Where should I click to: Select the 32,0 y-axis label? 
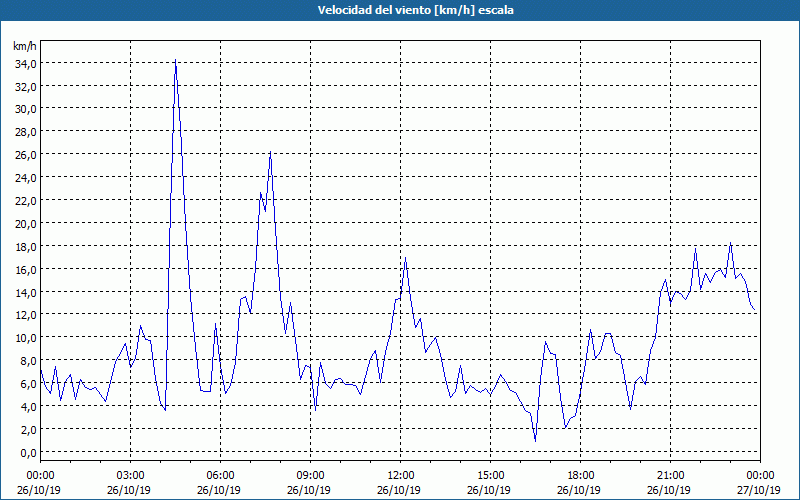point(25,87)
